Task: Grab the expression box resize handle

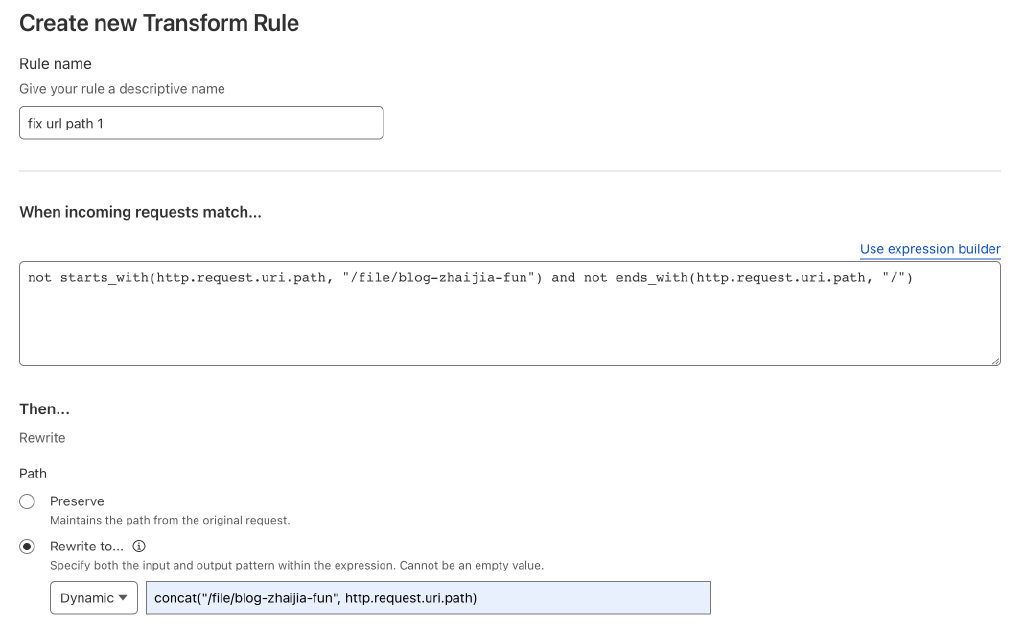Action: click(994, 359)
